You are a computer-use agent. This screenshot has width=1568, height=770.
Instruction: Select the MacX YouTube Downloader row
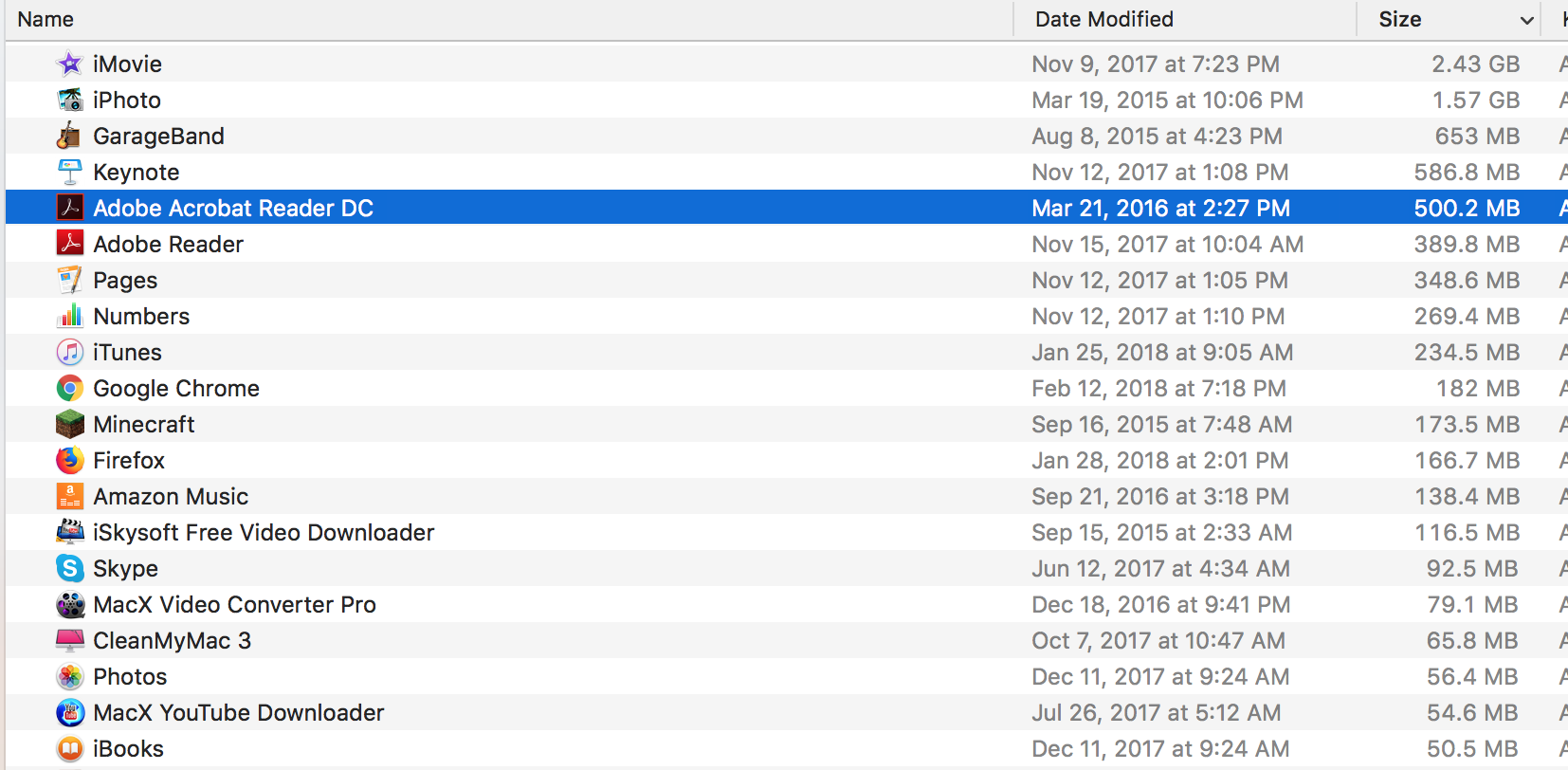(x=238, y=712)
